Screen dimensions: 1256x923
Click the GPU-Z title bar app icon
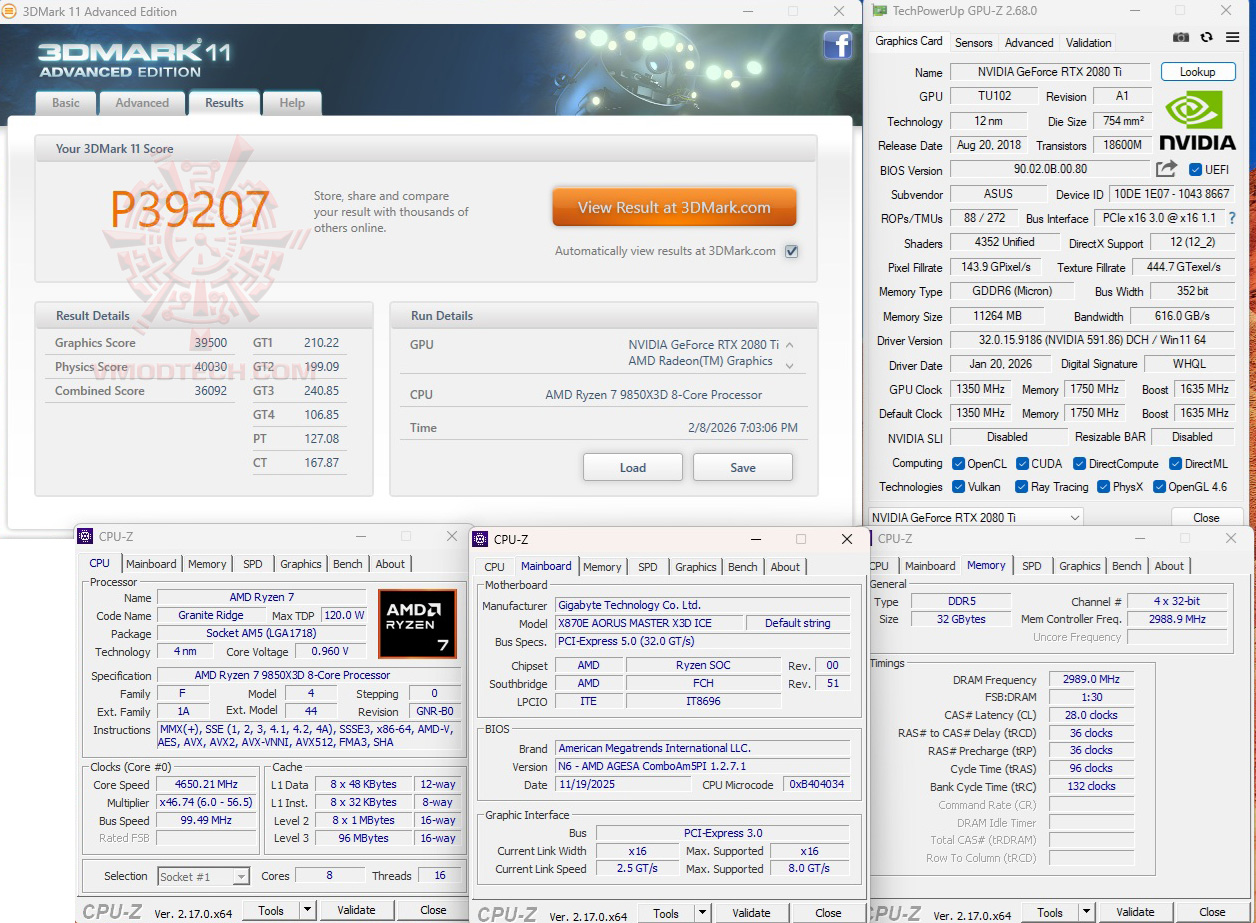coord(879,11)
